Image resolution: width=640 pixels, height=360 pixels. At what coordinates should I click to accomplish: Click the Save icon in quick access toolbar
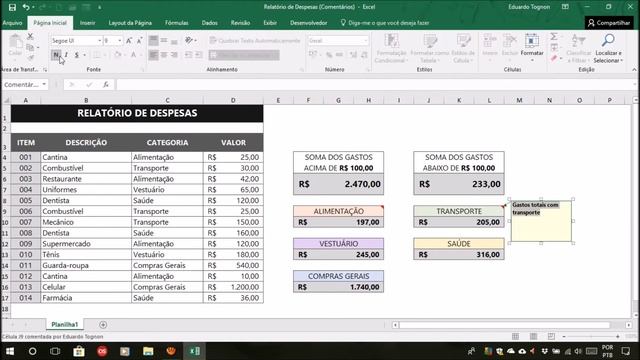[12, 7]
